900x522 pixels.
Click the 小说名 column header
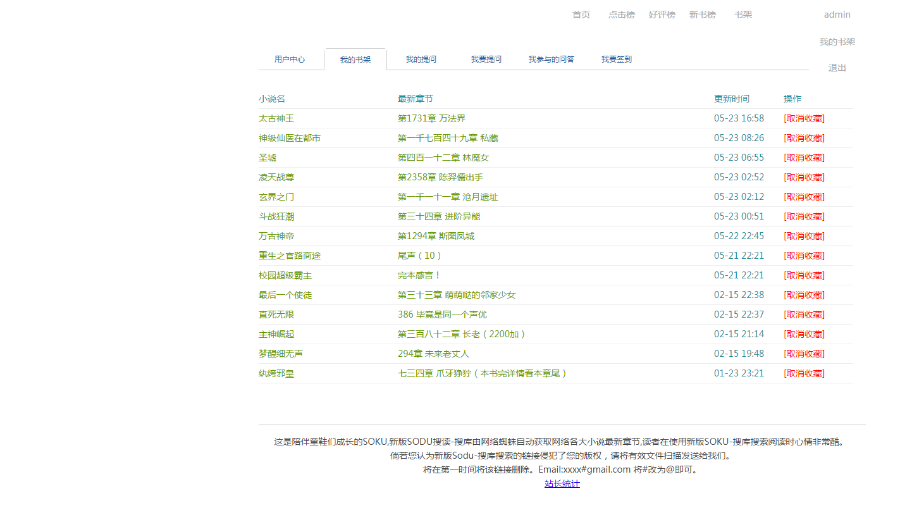tap(271, 99)
